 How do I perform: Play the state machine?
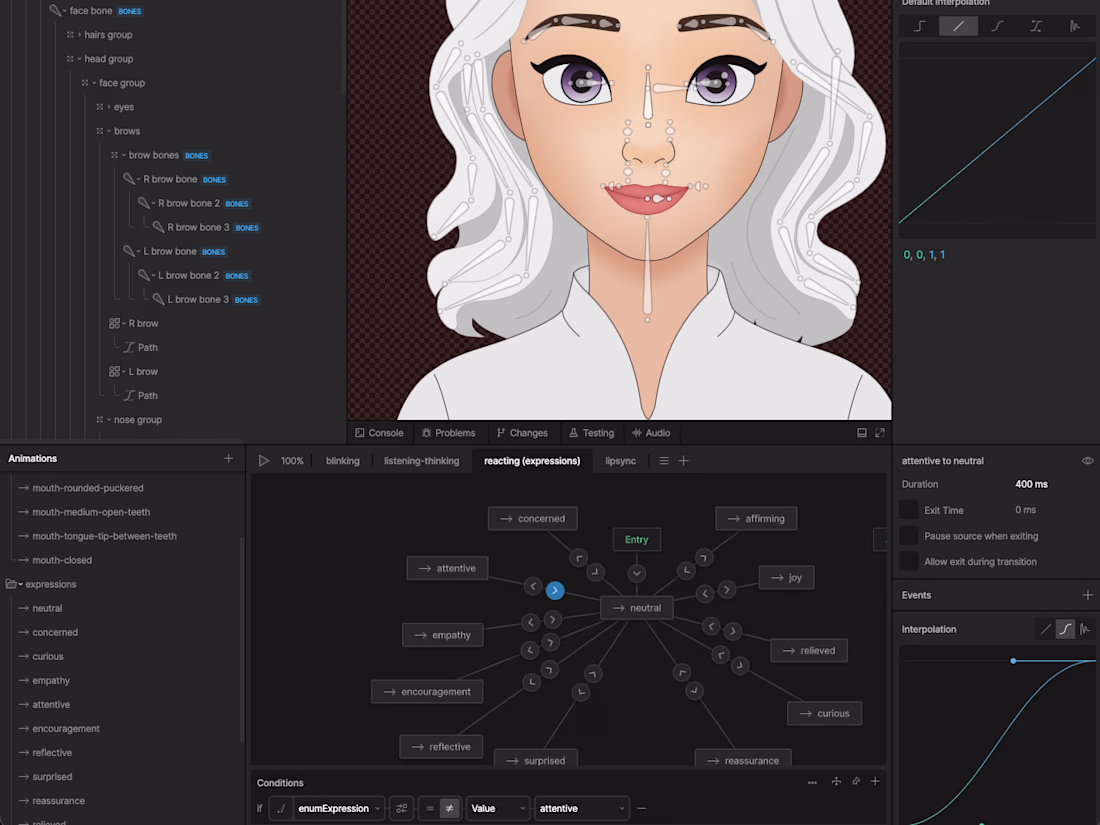[264, 461]
